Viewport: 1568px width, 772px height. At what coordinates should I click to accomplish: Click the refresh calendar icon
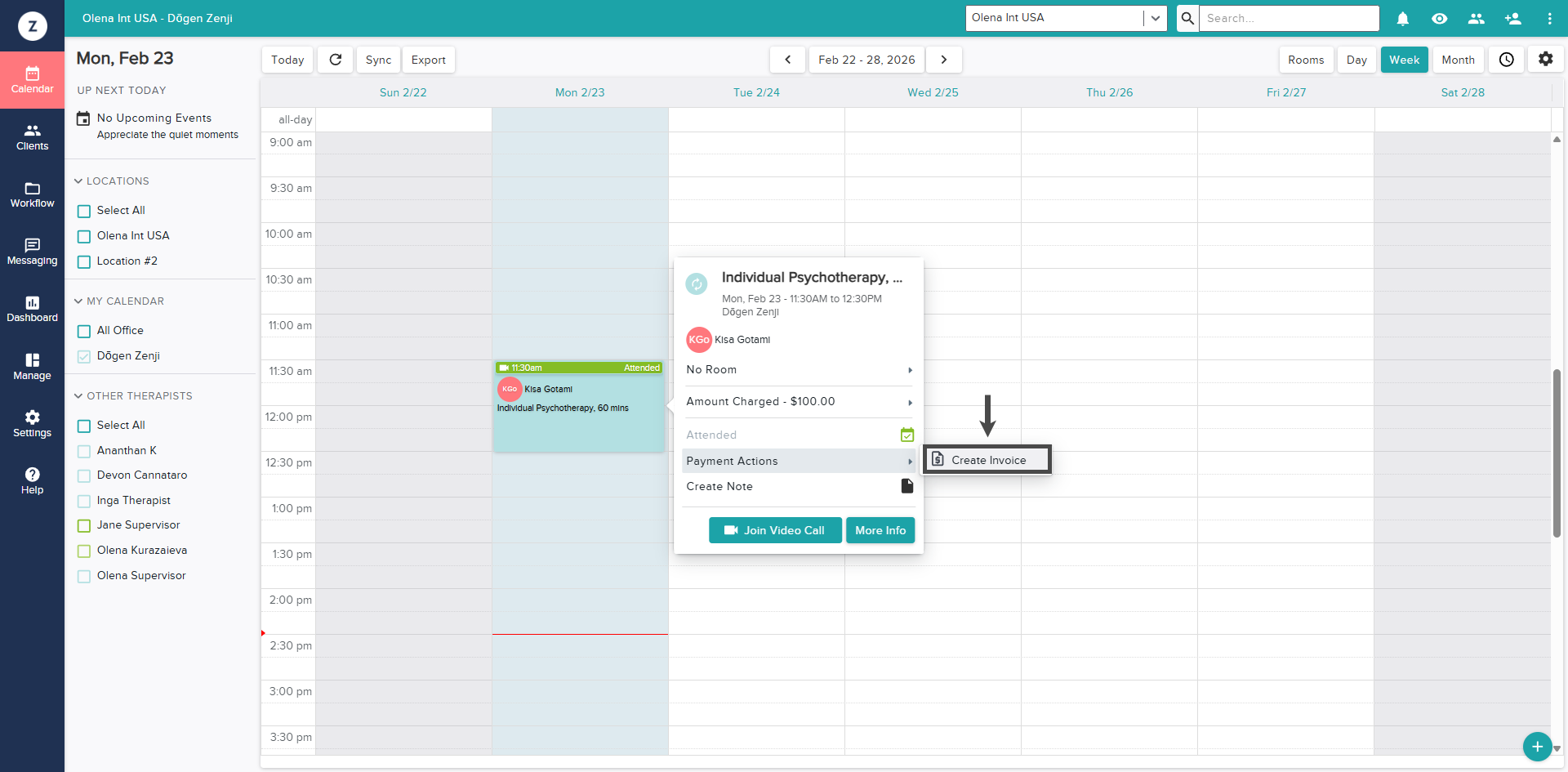click(336, 60)
